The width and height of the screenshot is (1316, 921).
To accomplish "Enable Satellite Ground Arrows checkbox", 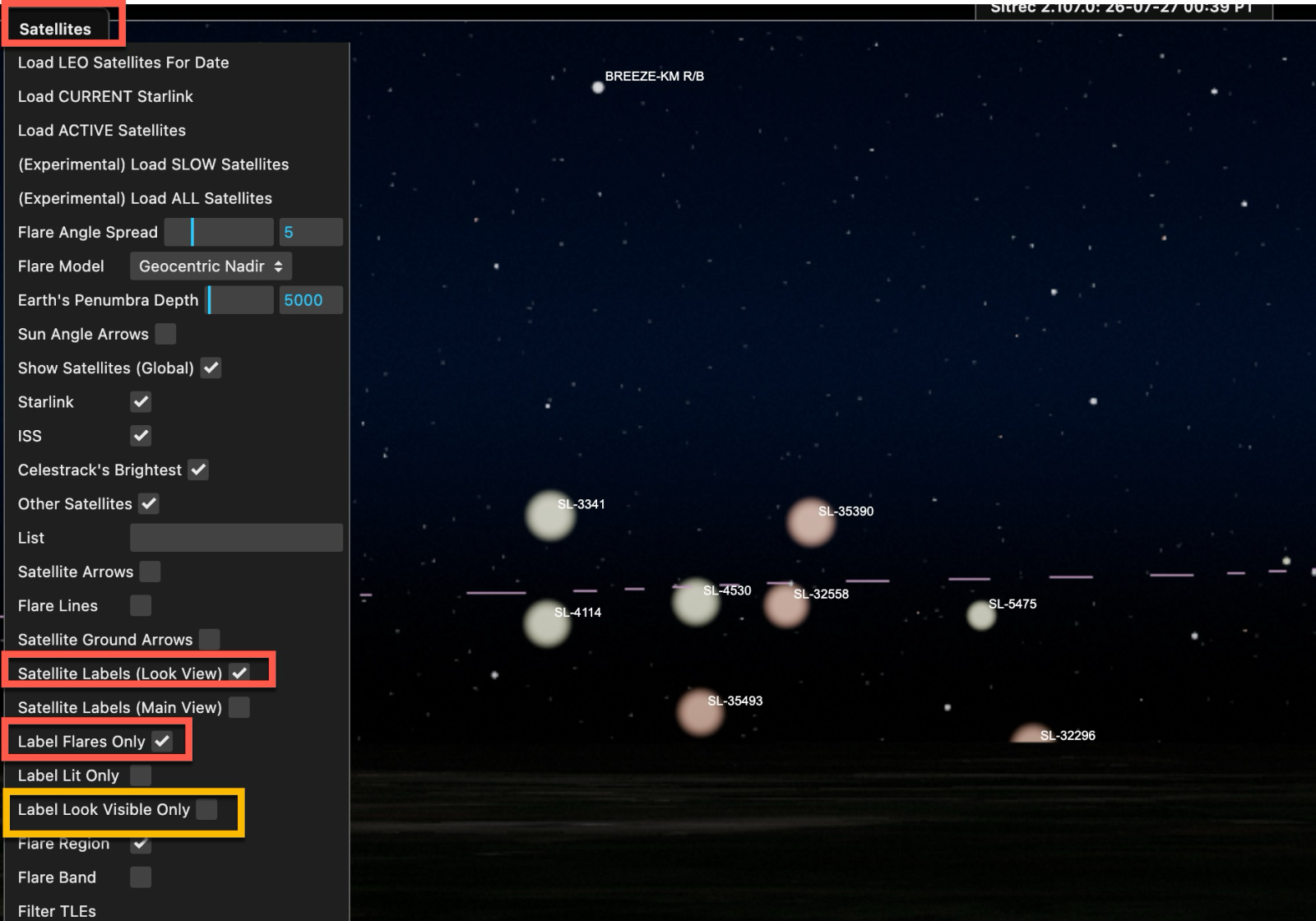I will pyautogui.click(x=210, y=639).
